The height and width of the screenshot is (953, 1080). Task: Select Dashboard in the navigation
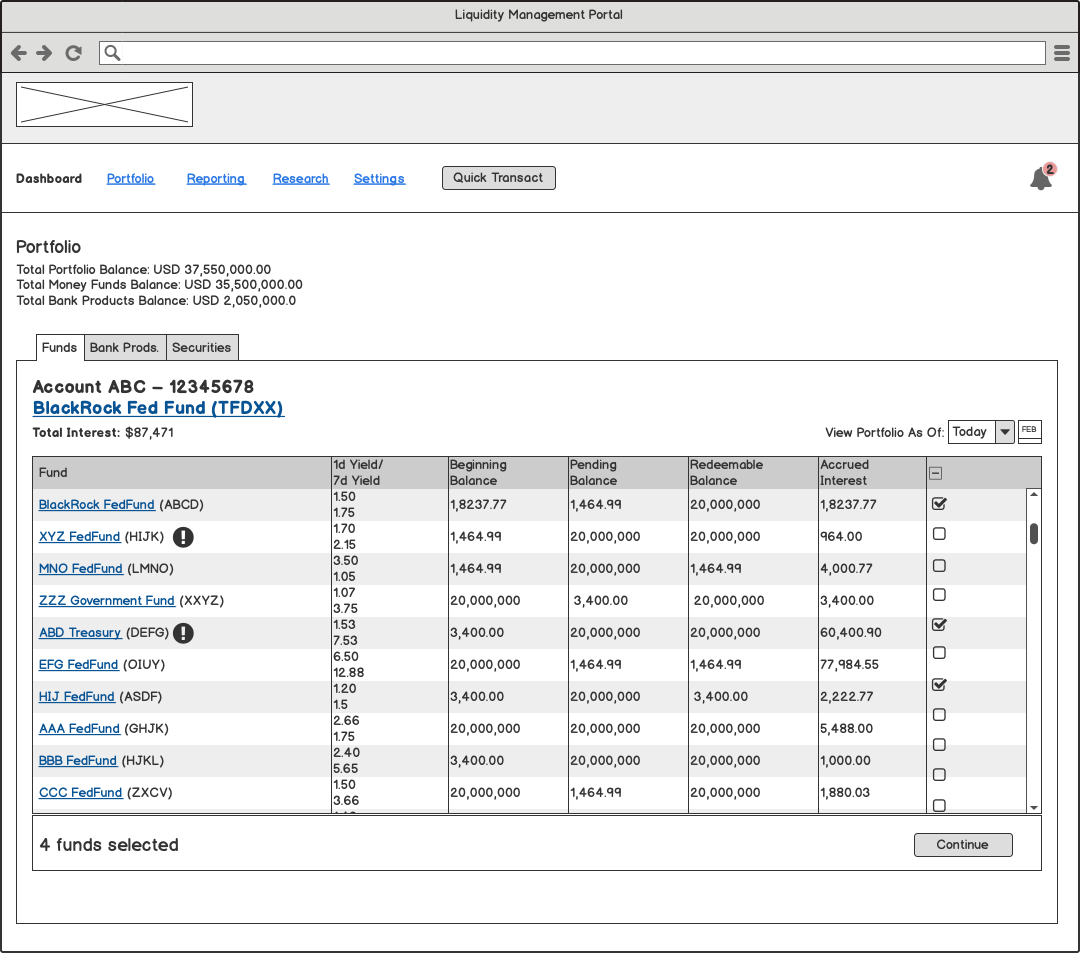point(49,178)
